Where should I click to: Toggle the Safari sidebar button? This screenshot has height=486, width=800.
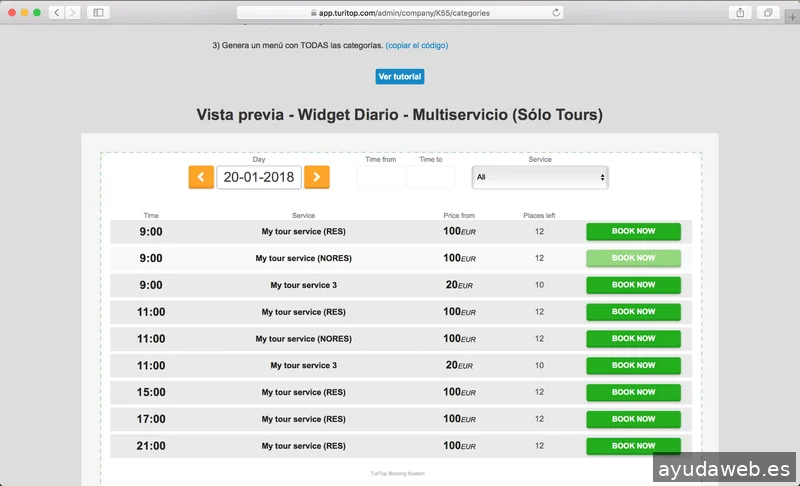98,12
